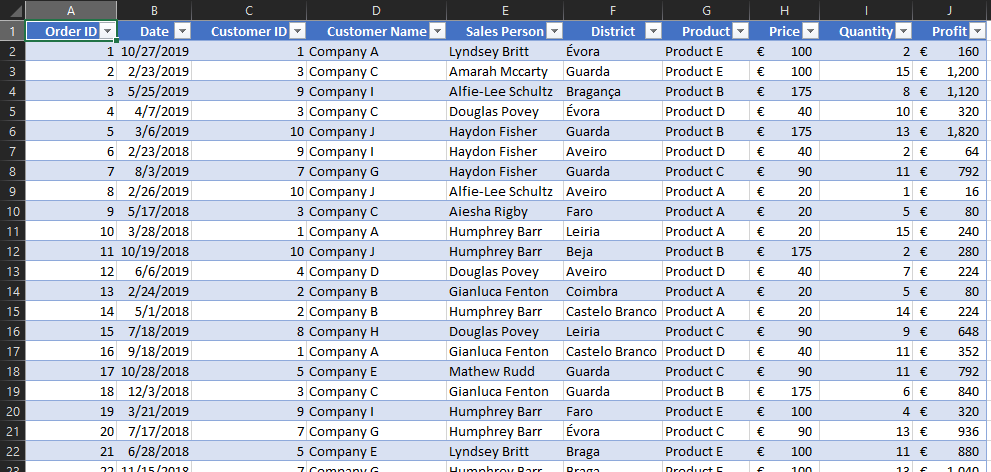The height and width of the screenshot is (472, 991).
Task: Open the Customer ID filter dropdown
Action: [297, 32]
